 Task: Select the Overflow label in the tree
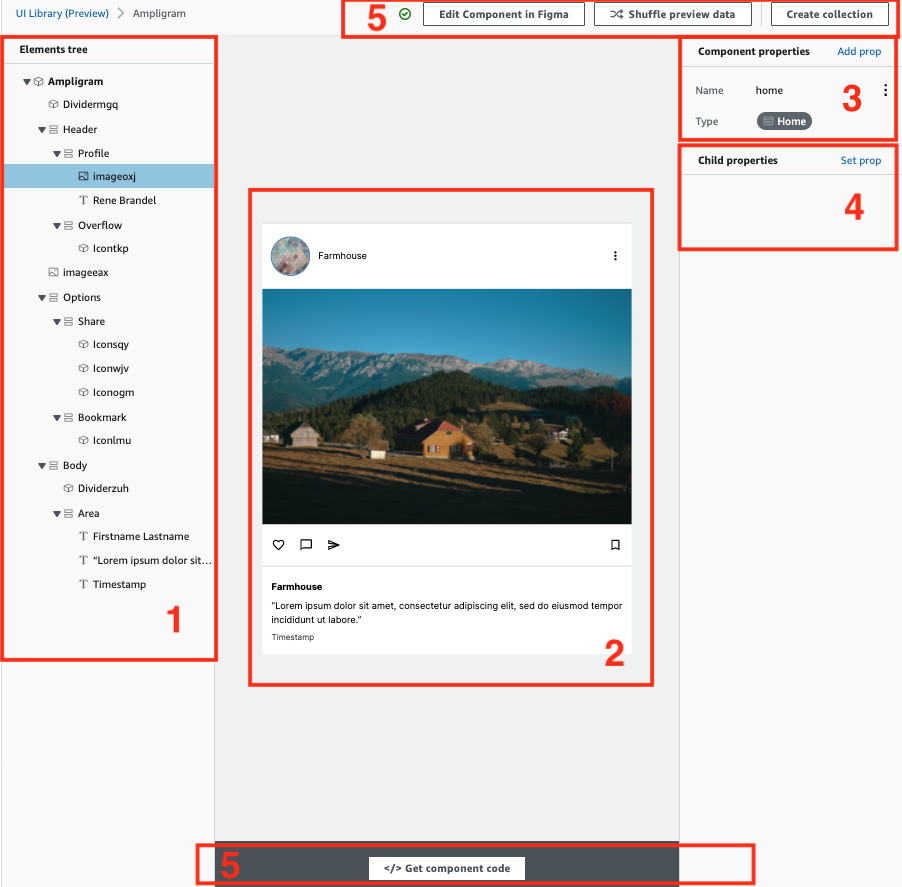coord(100,225)
